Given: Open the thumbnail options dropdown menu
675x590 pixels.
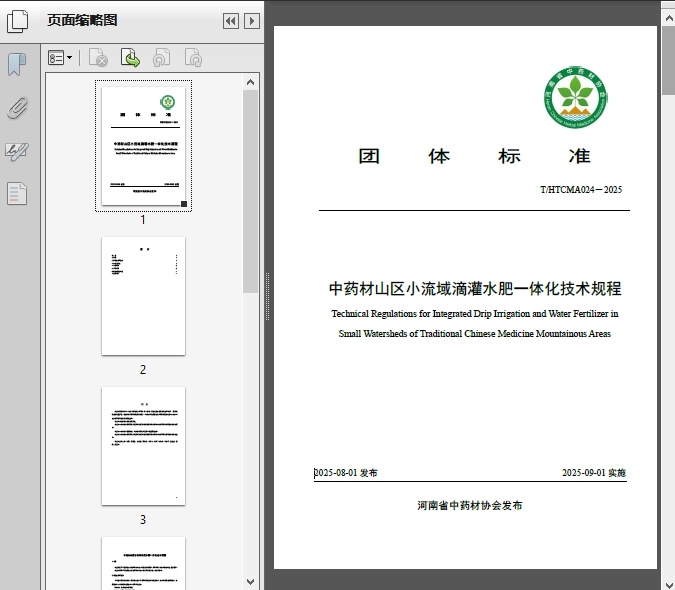Looking at the screenshot, I should [60, 59].
